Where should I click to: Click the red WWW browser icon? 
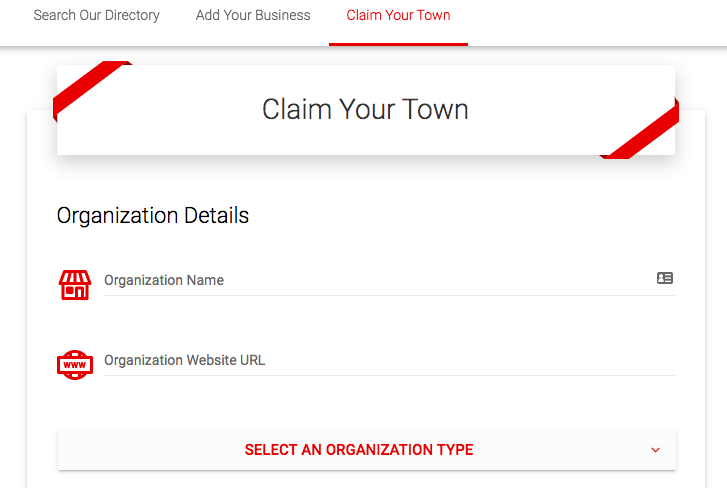pos(75,365)
